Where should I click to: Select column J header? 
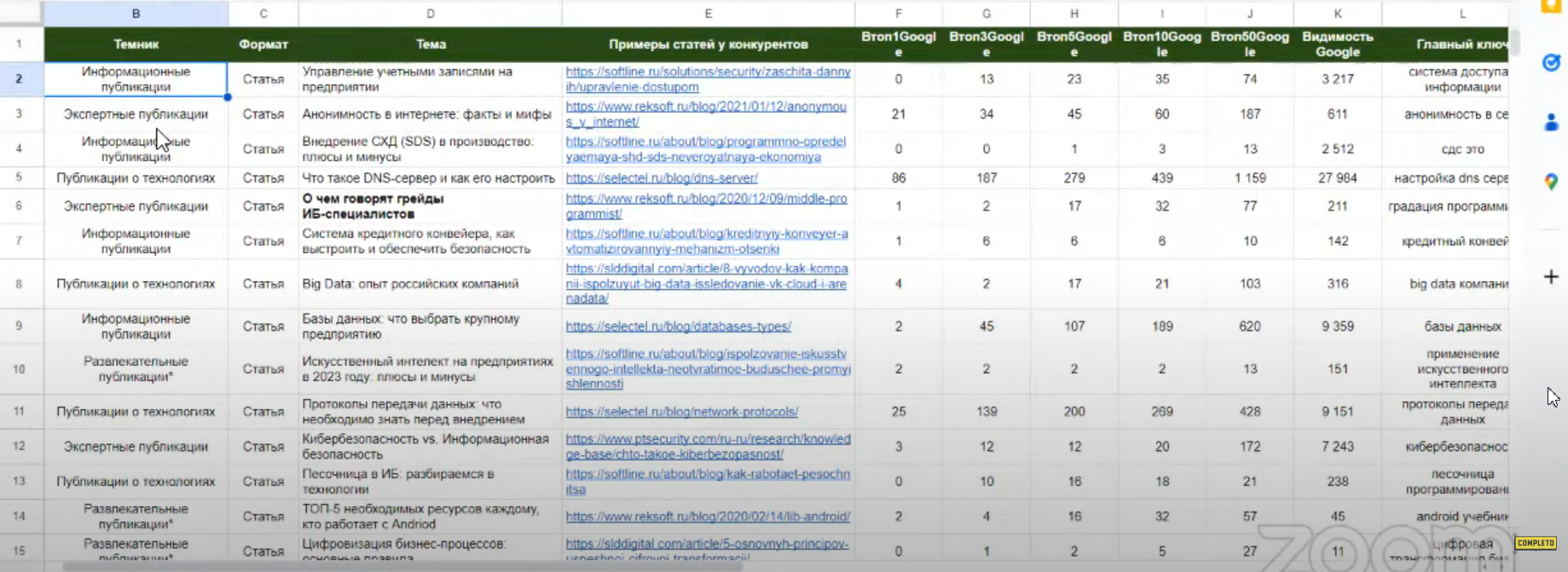click(1250, 14)
